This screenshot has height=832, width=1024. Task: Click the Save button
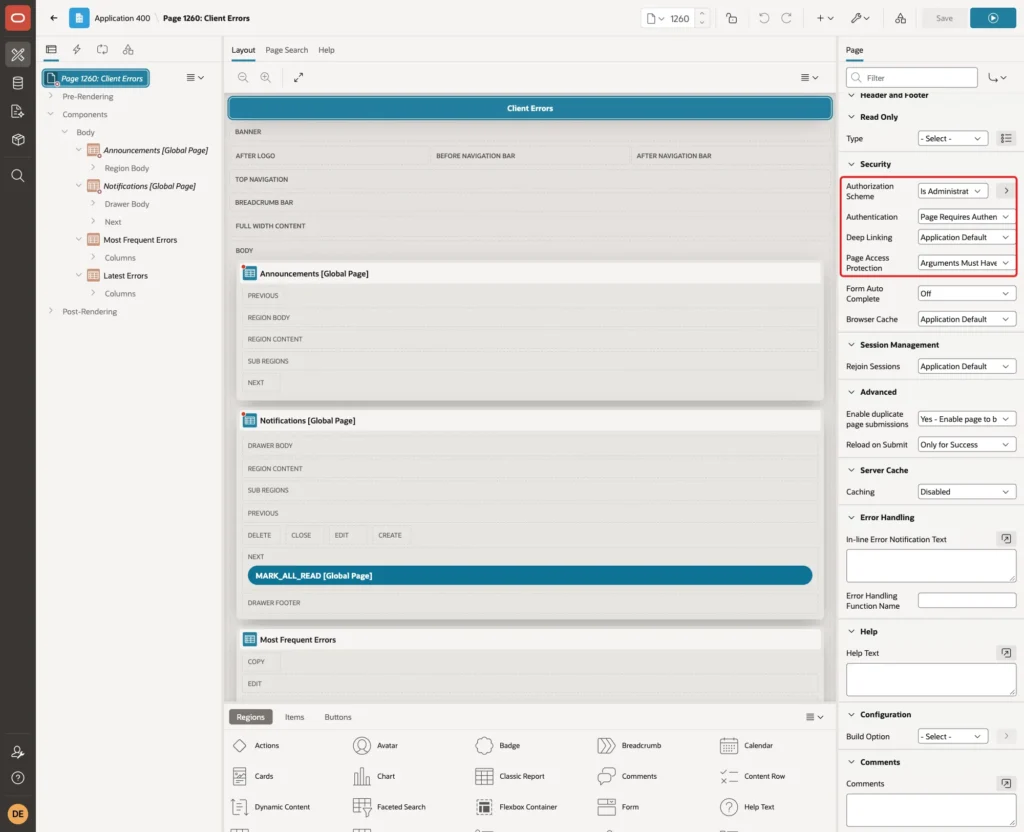(944, 18)
